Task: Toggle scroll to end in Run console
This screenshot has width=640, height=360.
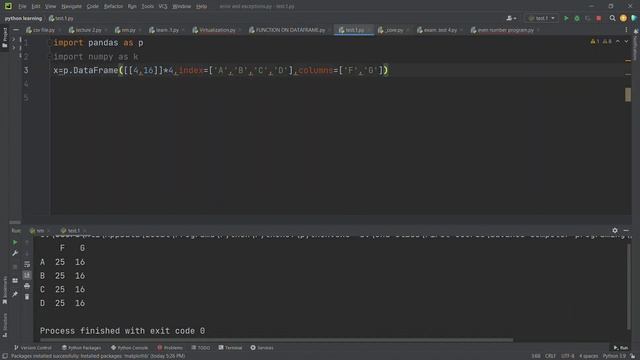Action: coord(27,275)
